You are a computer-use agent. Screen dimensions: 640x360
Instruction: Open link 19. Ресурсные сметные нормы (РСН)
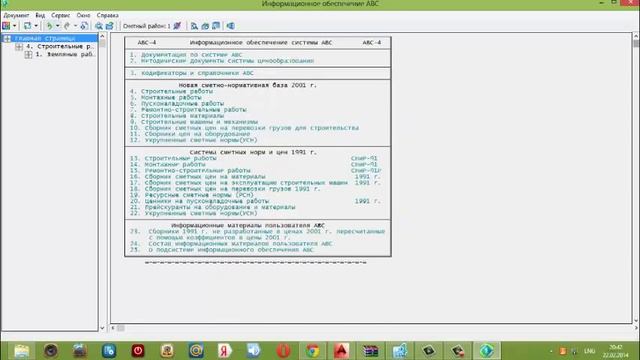pos(192,195)
